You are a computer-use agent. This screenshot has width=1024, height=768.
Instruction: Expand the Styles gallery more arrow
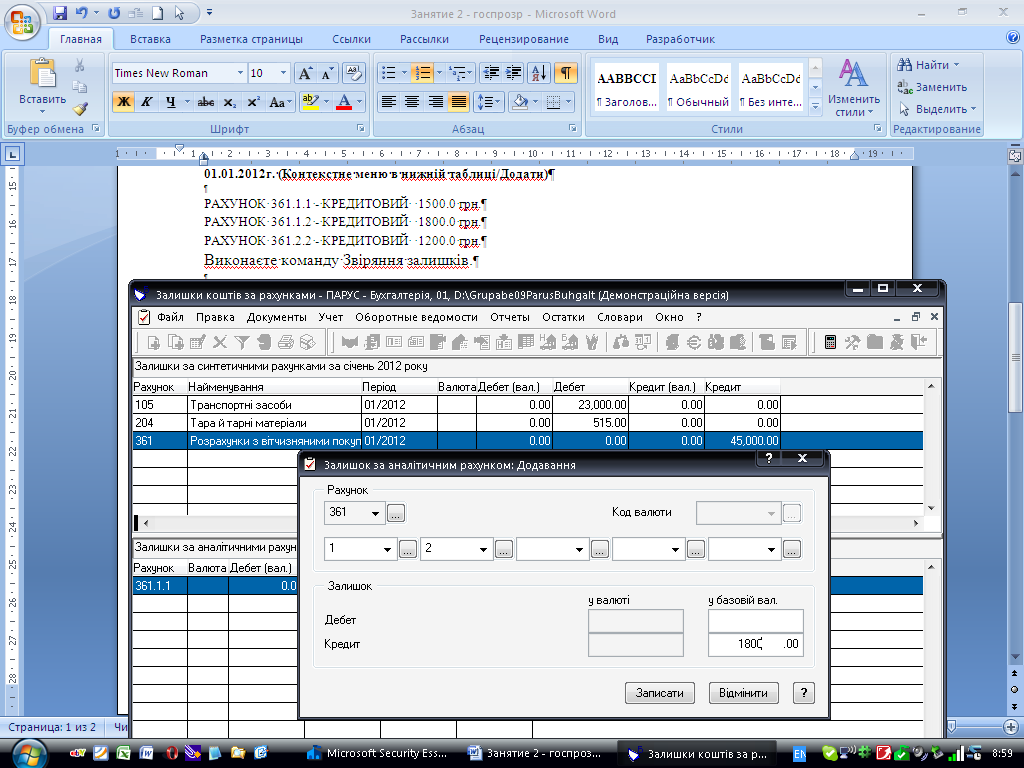point(815,106)
